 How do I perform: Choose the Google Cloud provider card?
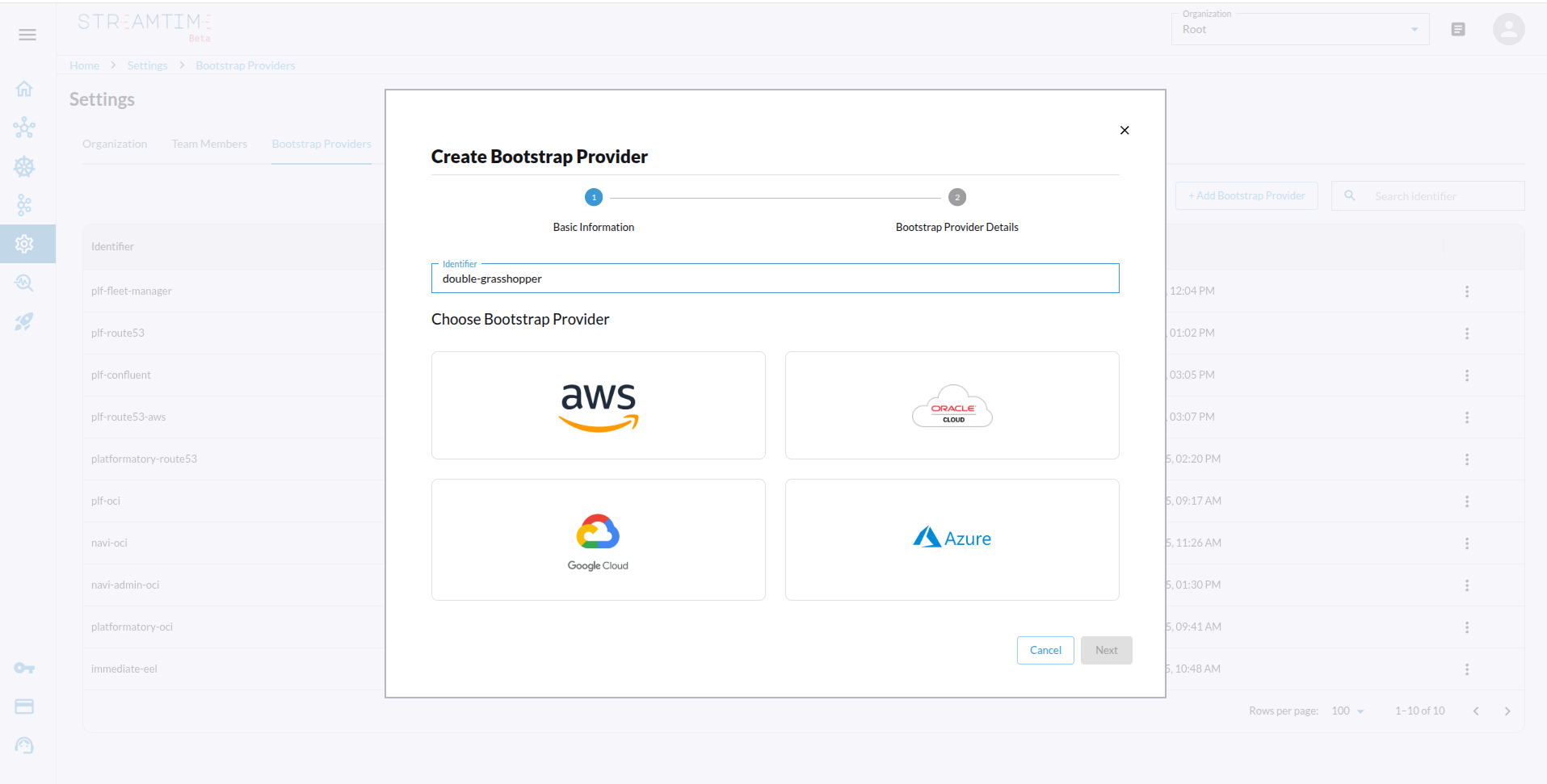pyautogui.click(x=599, y=539)
